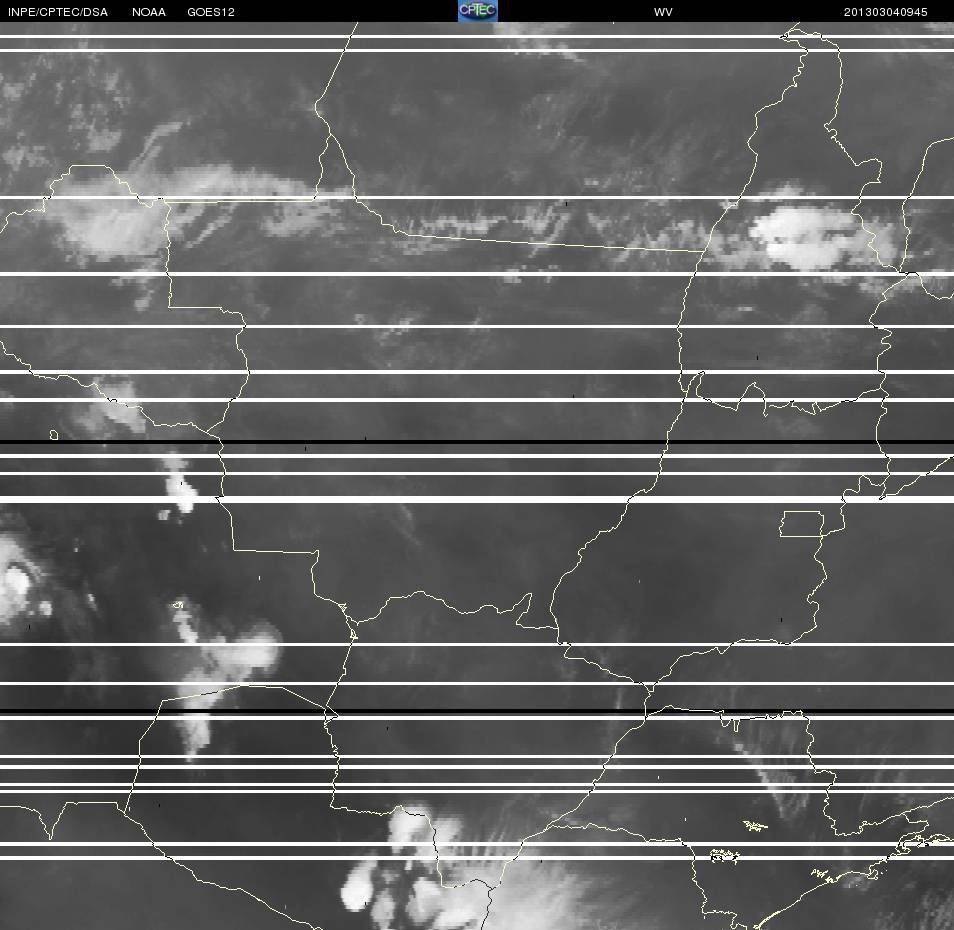Click the WV channel label
This screenshot has width=954, height=930.
tap(663, 12)
